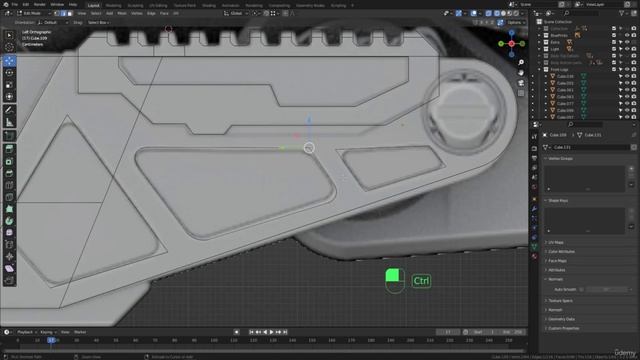
Task: Open the Material properties tab
Action: tap(534, 256)
